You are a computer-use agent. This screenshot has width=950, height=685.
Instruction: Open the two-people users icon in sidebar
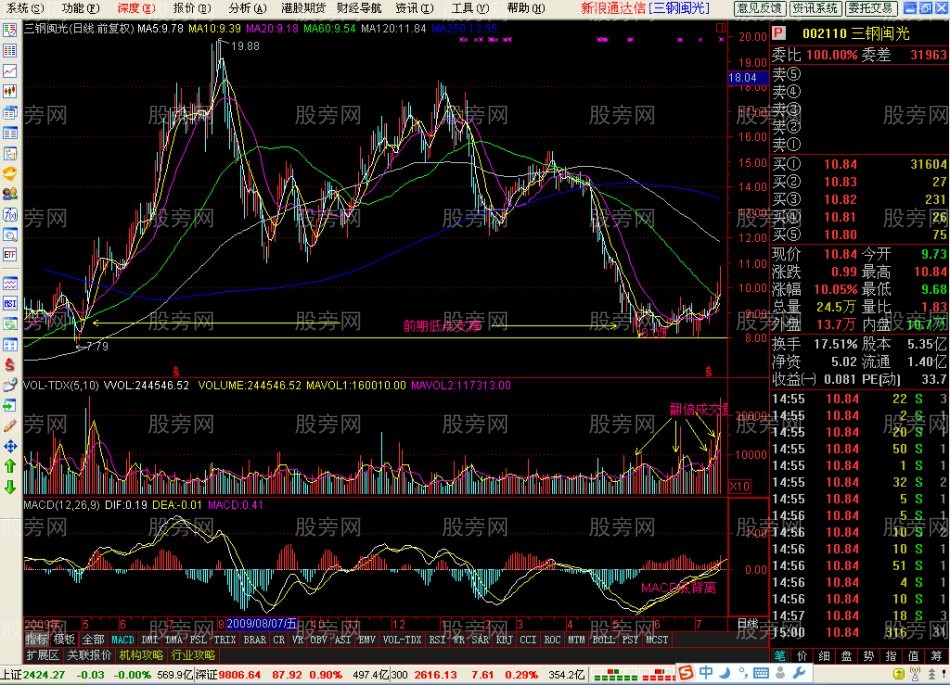pos(10,194)
